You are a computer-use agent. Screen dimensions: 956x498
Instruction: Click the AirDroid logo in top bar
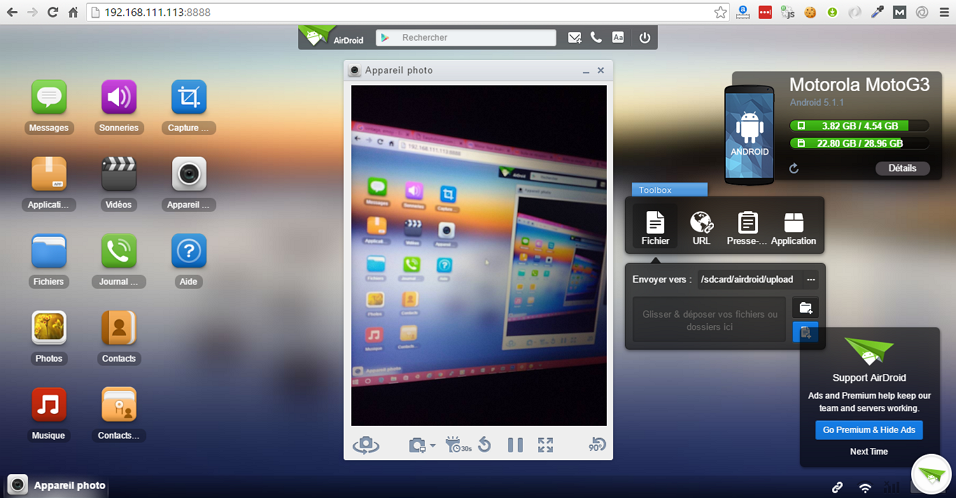pyautogui.click(x=331, y=37)
